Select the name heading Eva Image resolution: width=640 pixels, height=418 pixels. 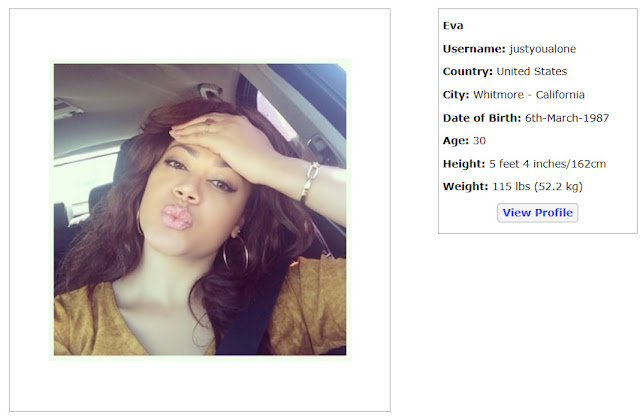(453, 26)
